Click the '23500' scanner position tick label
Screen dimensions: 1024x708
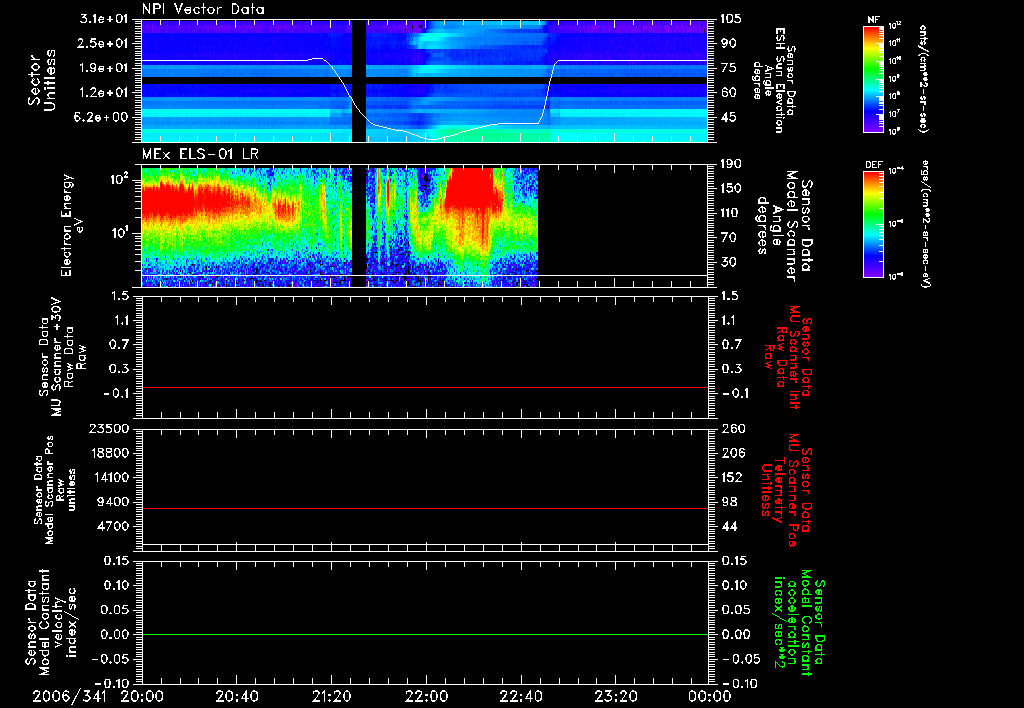(109, 429)
